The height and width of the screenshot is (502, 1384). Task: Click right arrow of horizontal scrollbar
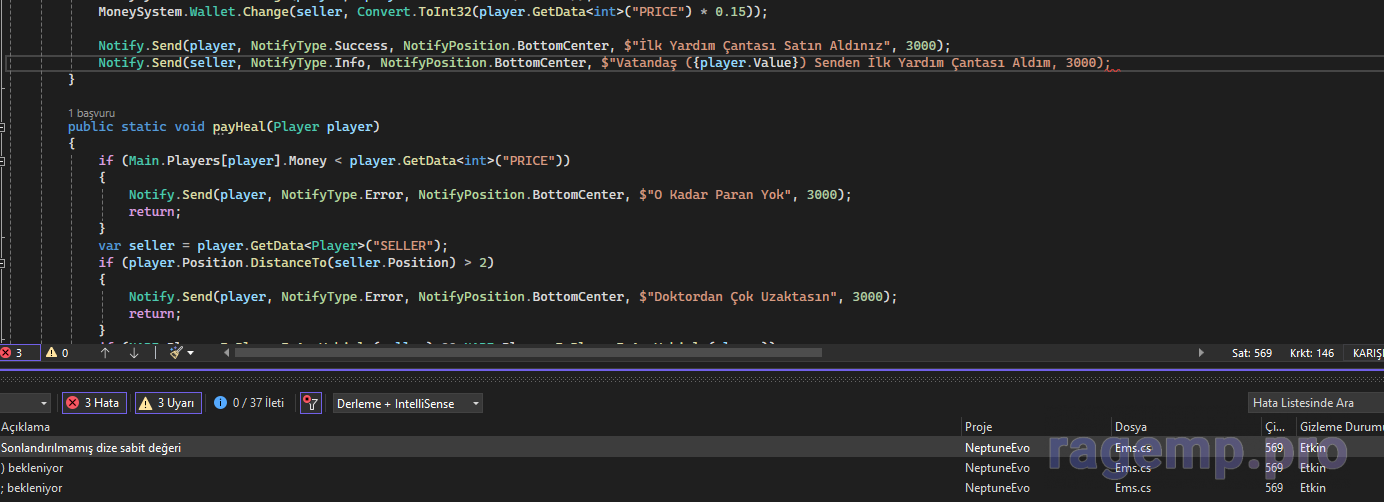point(1201,353)
